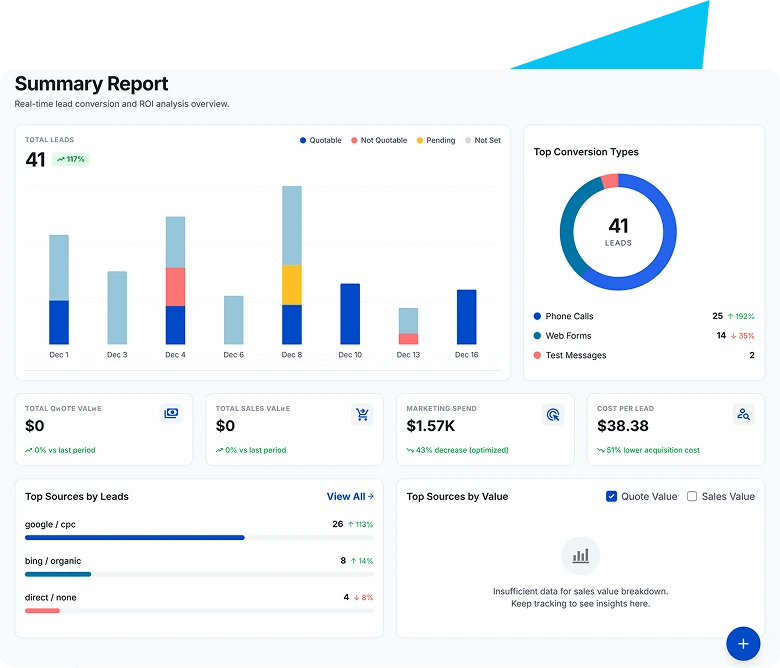Click the 192% Phone Calls change value
Viewport: 780px width, 668px height.
[741, 316]
